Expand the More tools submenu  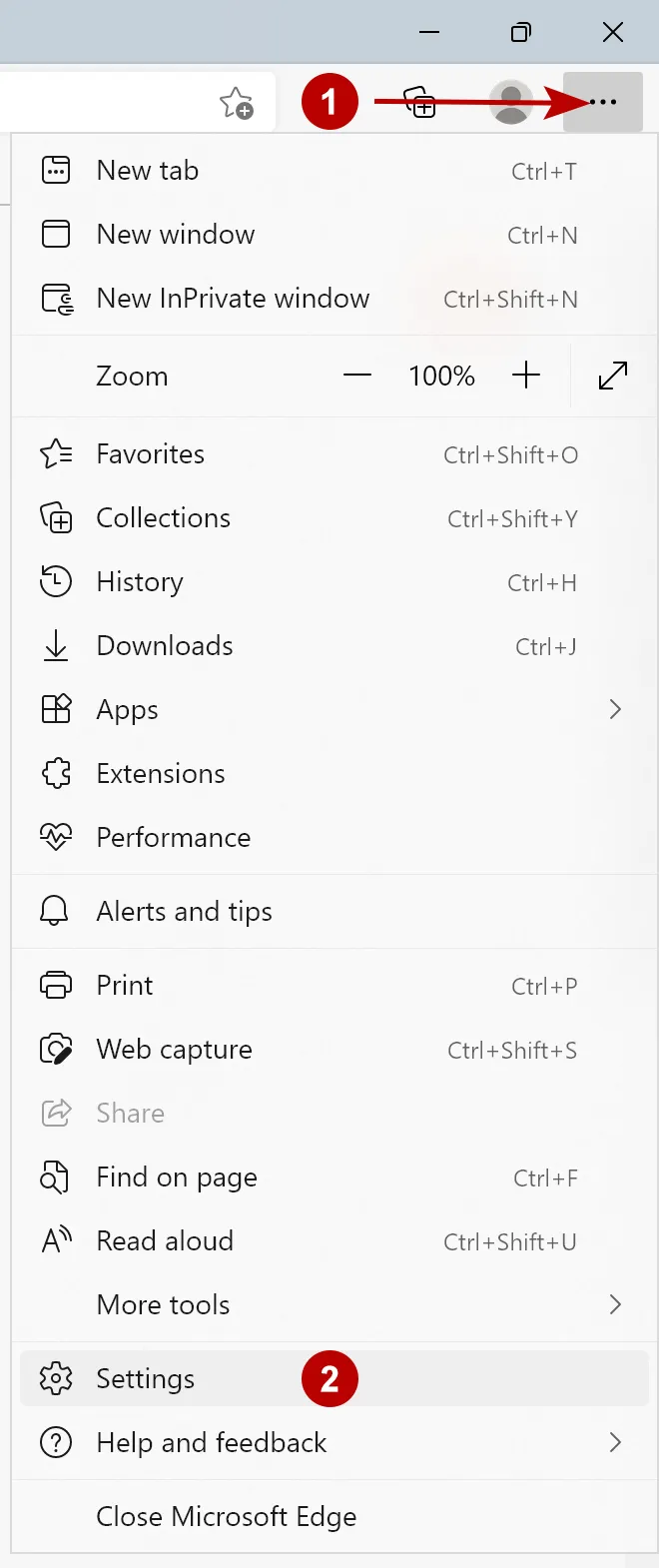point(615,1304)
